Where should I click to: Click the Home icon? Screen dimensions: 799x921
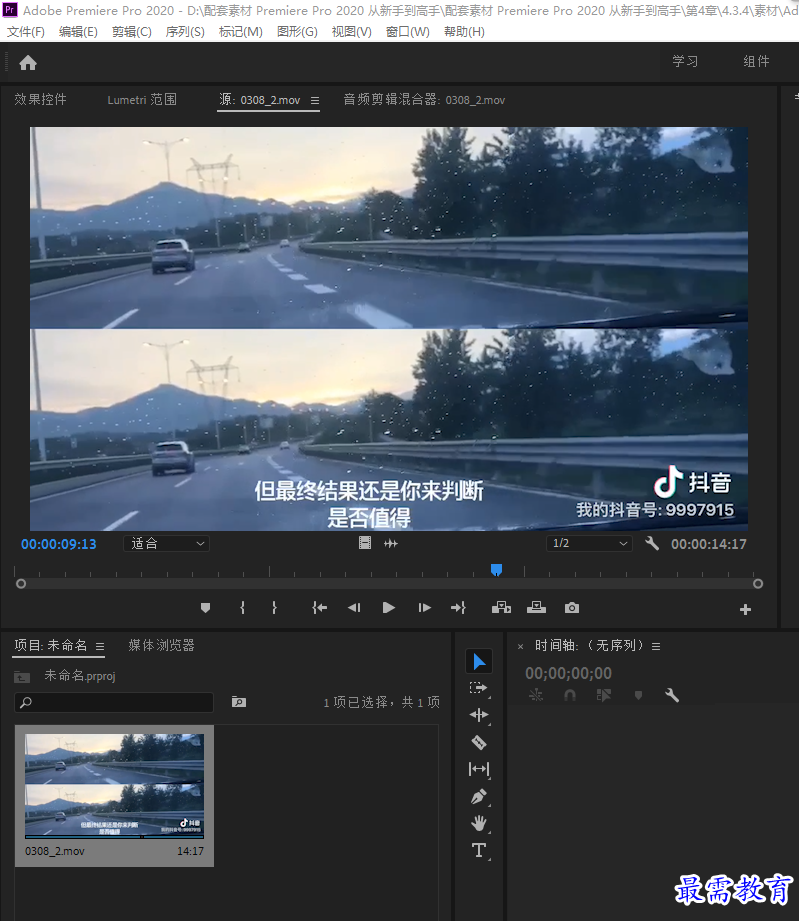point(28,62)
